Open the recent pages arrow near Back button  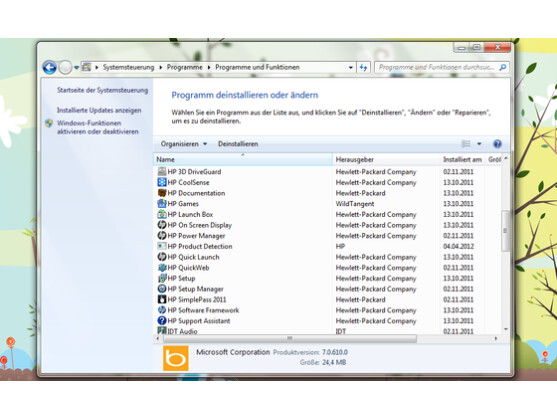(x=76, y=67)
